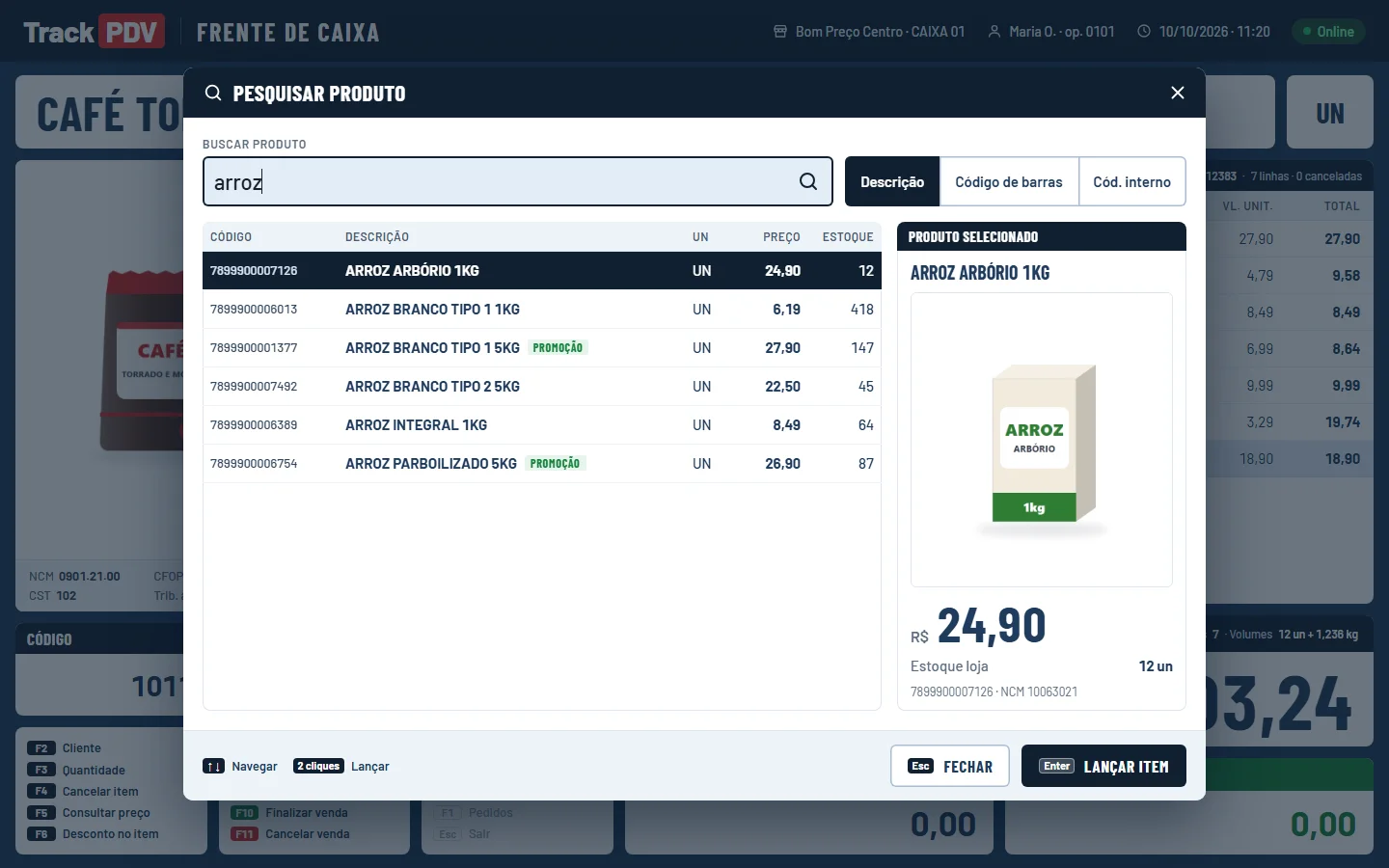Click the Código column header
The width and height of the screenshot is (1389, 868).
[231, 237]
